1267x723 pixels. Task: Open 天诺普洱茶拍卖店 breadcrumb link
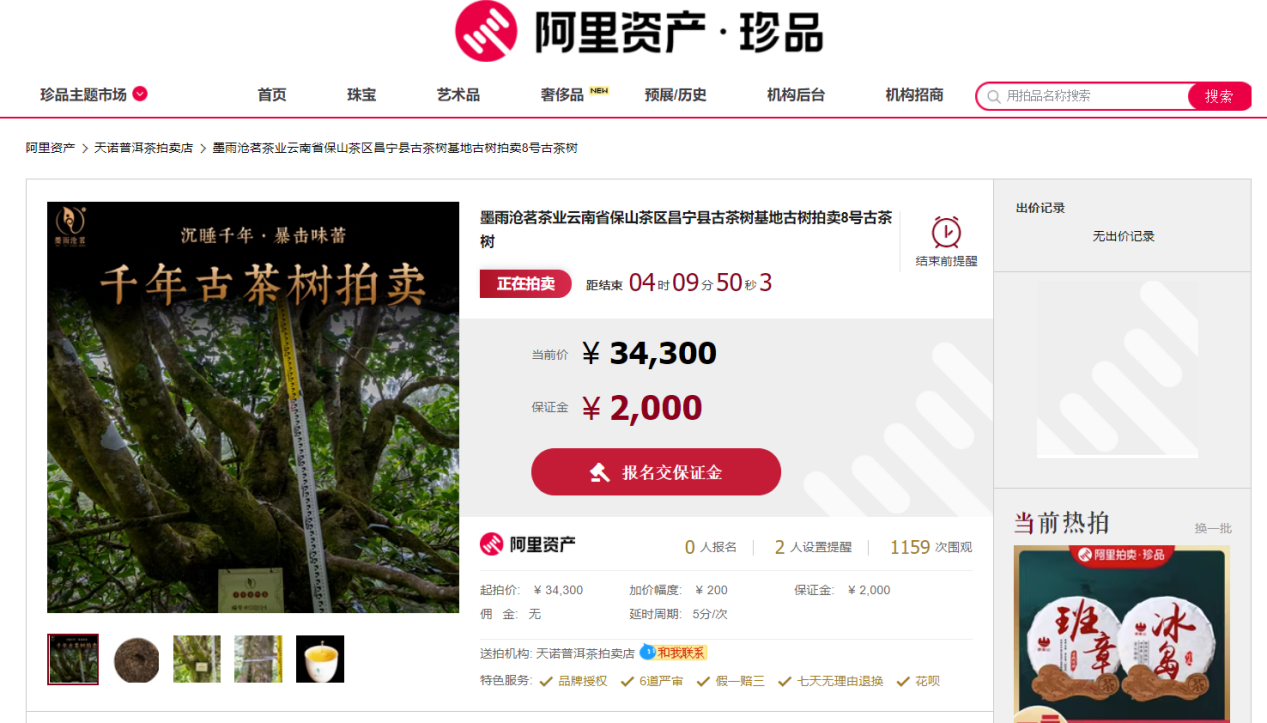coord(143,148)
